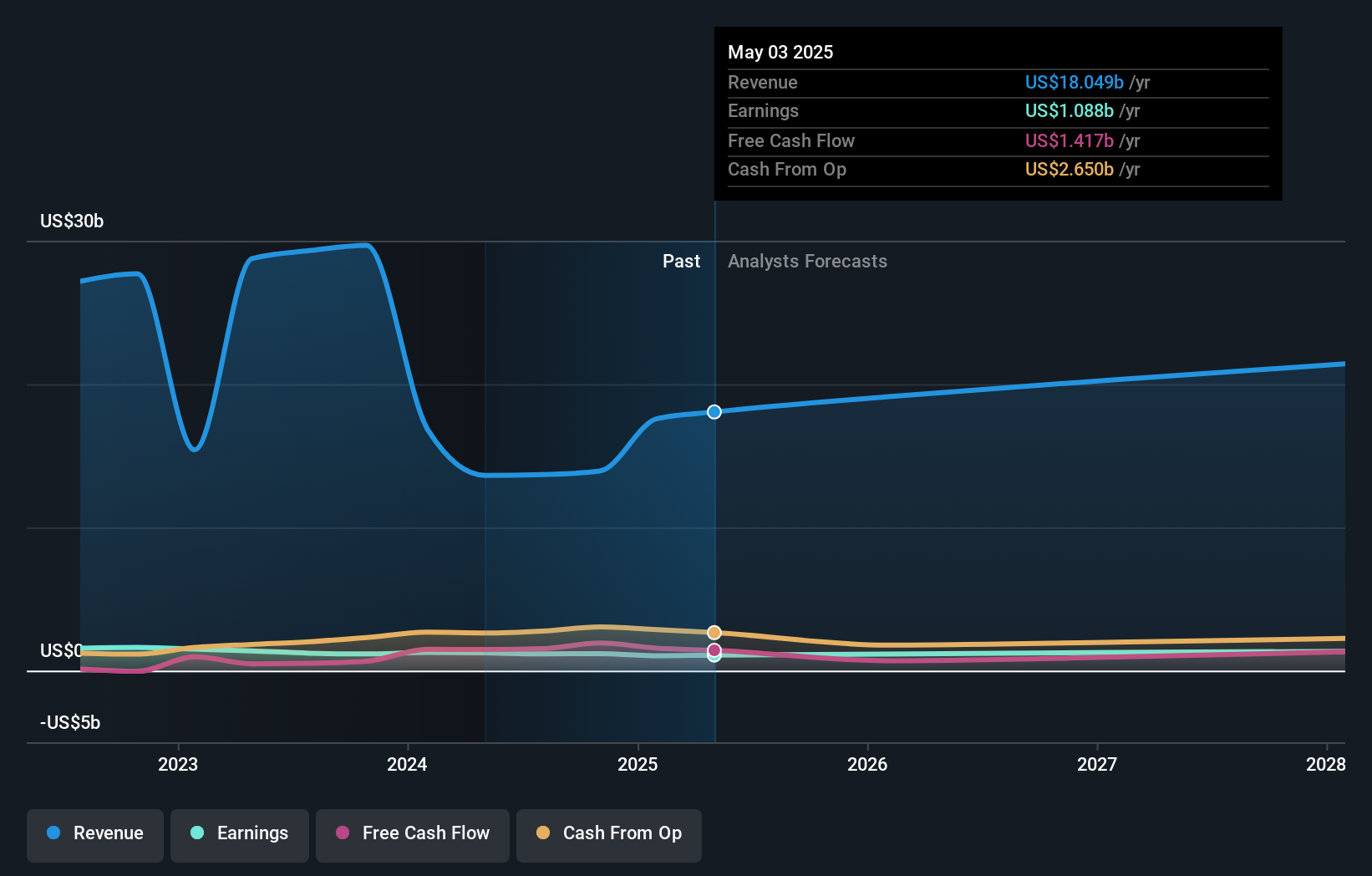This screenshot has width=1372, height=876.
Task: Click the US$30b y-axis label
Action: tap(72, 221)
